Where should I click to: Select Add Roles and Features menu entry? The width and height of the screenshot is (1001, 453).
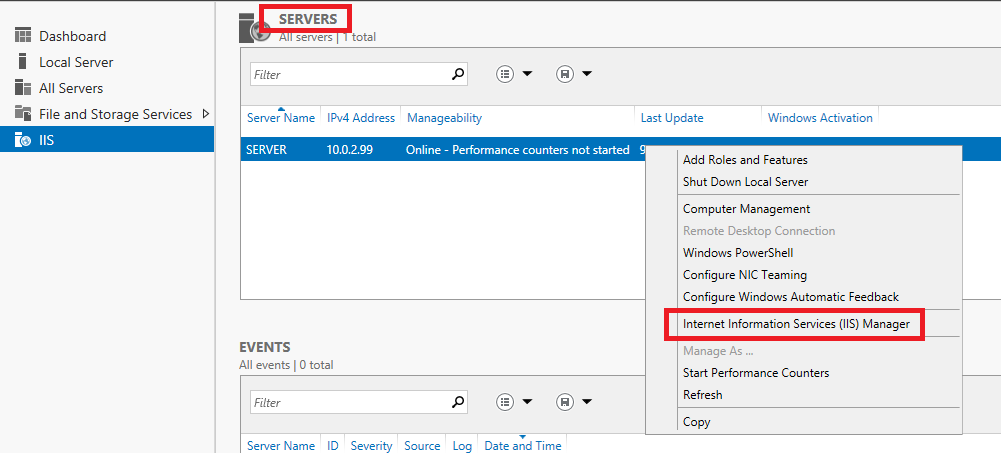[x=745, y=160]
